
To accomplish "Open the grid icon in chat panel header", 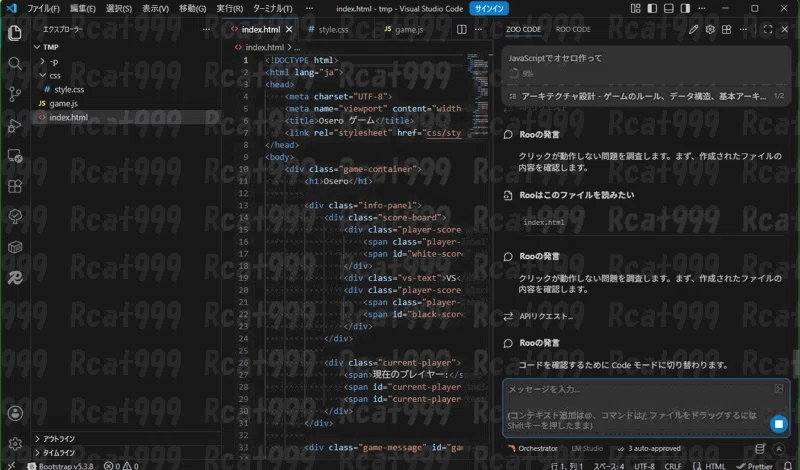I will pos(727,30).
